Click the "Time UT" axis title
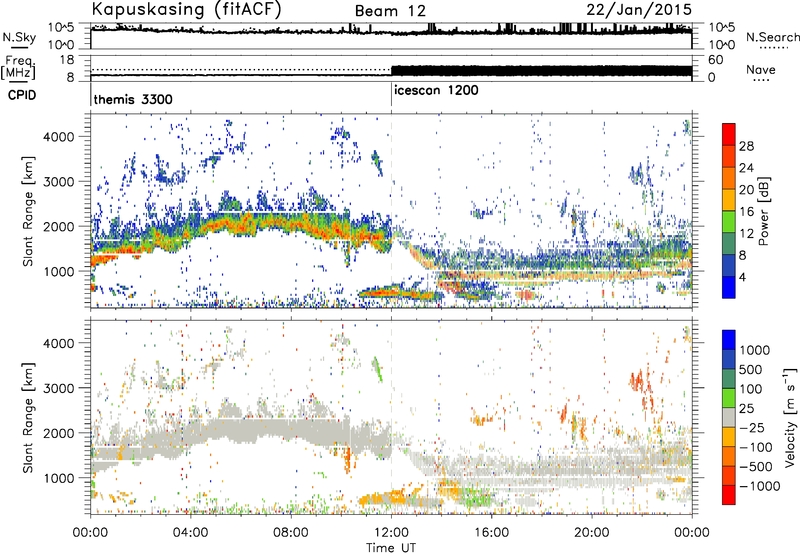Image resolution: width=800 pixels, height=554 pixels. (391, 548)
